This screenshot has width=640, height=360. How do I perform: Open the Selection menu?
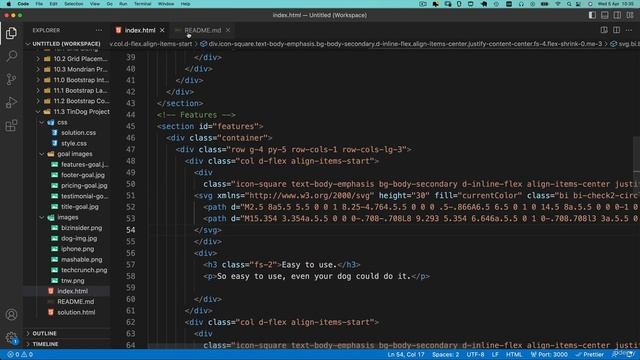coord(73,4)
